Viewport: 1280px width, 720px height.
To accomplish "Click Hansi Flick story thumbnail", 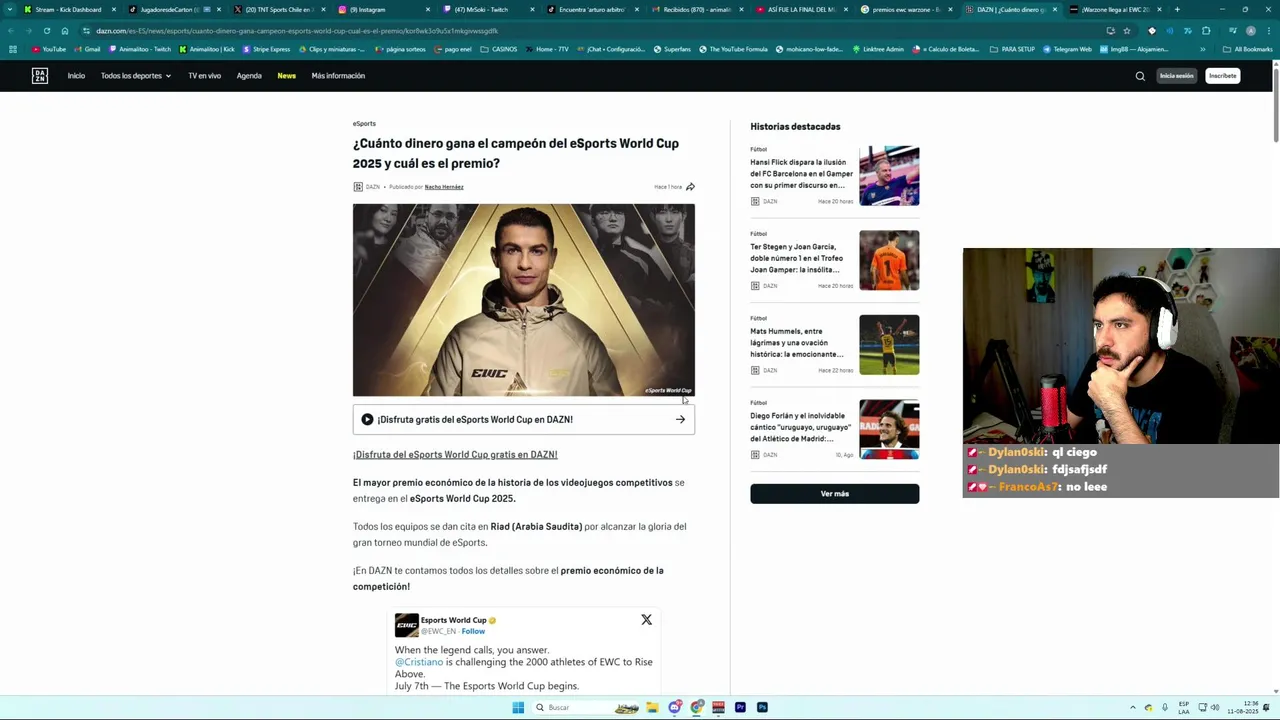I will tap(889, 176).
